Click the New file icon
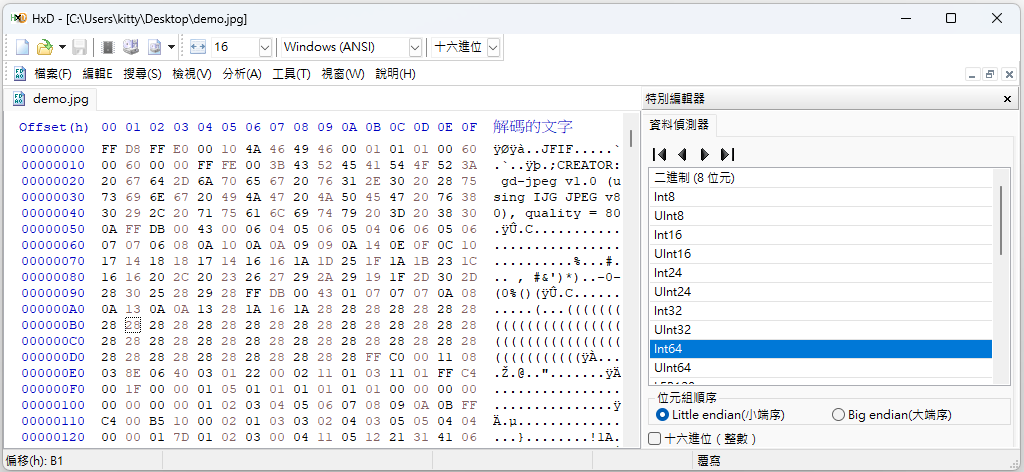 pos(23,47)
